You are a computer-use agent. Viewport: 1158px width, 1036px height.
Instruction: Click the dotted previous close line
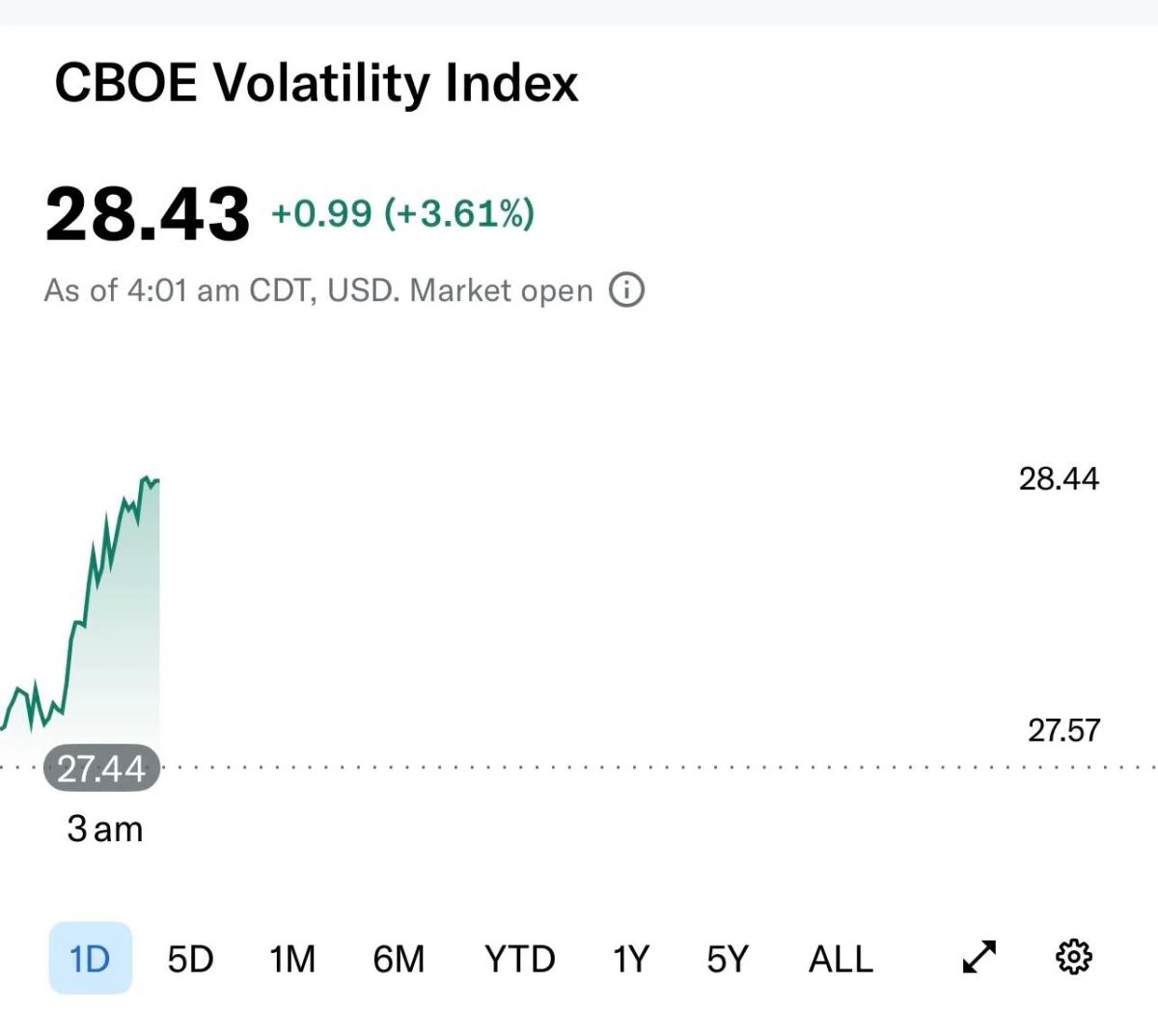pyautogui.click(x=579, y=766)
